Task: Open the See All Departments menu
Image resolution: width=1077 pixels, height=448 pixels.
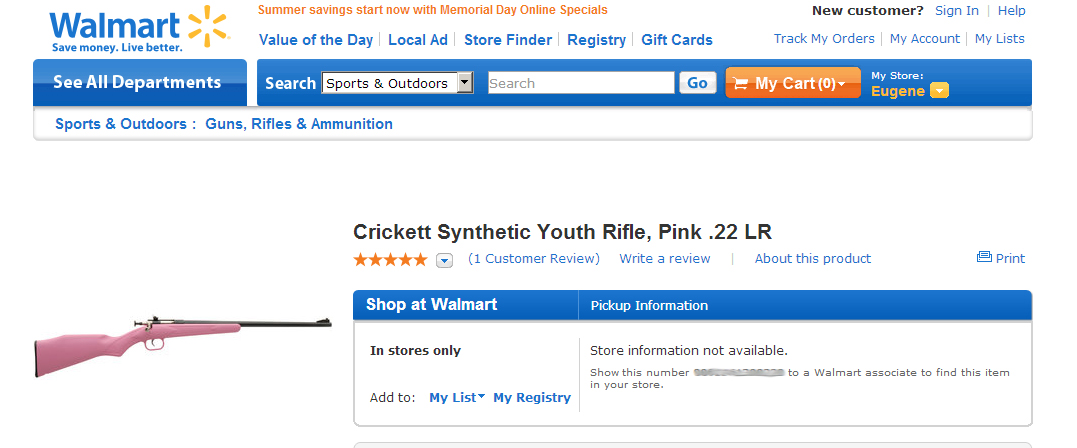Action: pyautogui.click(x=138, y=83)
